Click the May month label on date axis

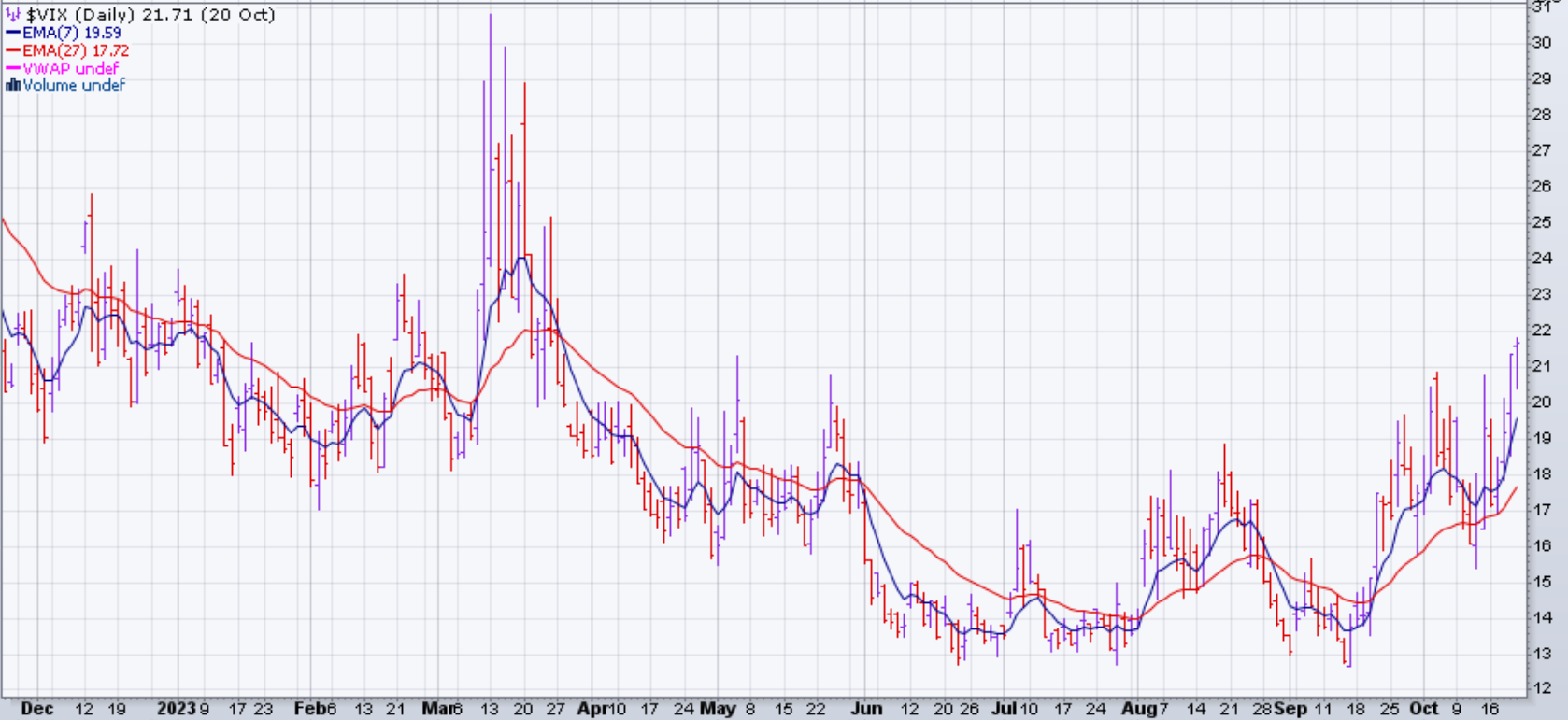point(718,709)
